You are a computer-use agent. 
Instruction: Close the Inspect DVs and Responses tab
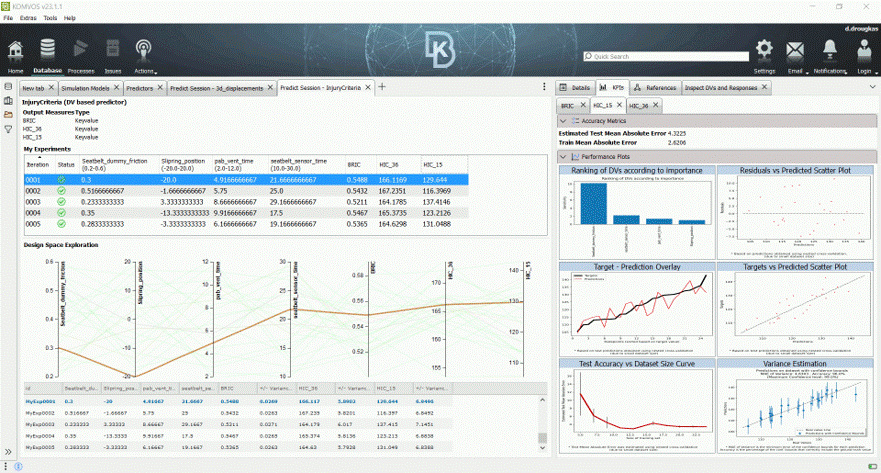764,87
